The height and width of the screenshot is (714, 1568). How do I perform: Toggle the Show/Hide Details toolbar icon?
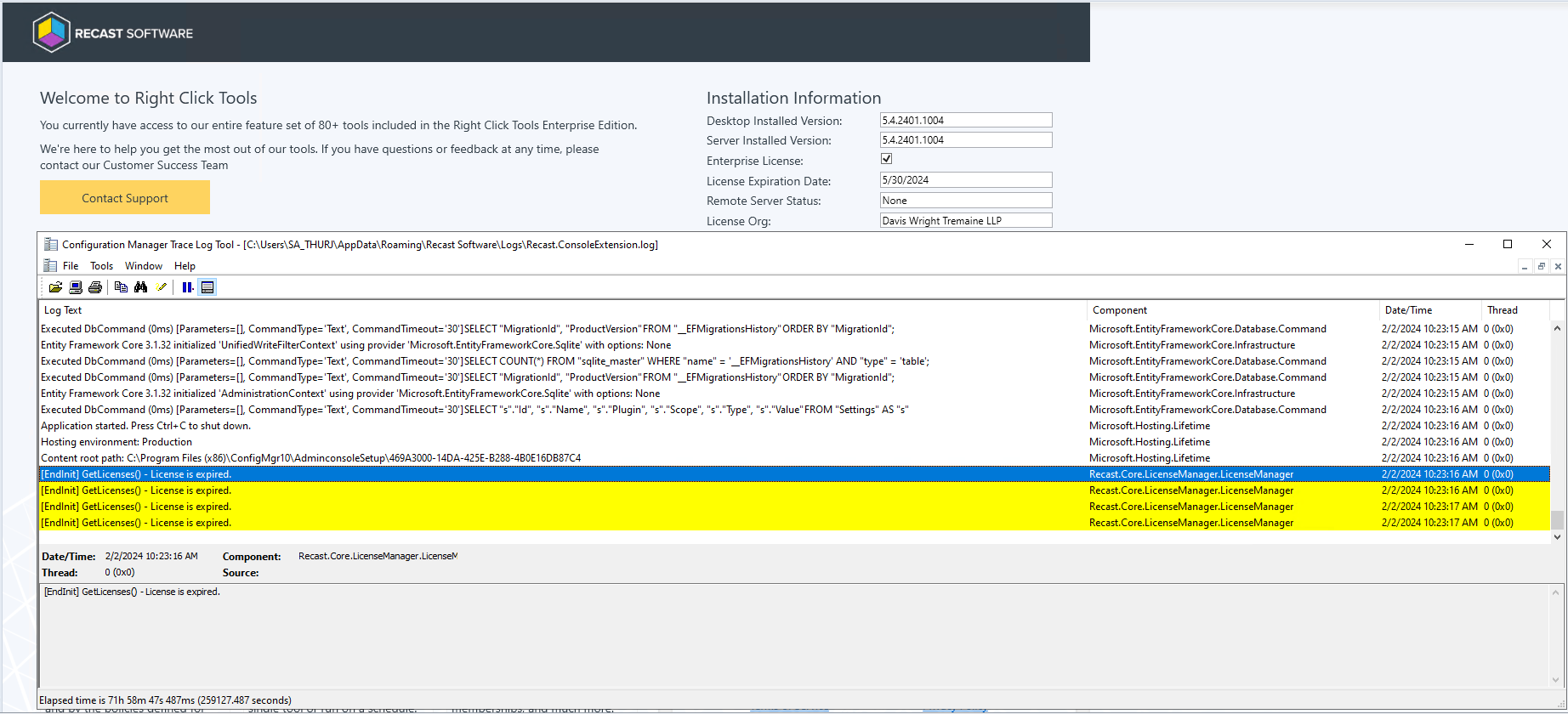tap(207, 287)
